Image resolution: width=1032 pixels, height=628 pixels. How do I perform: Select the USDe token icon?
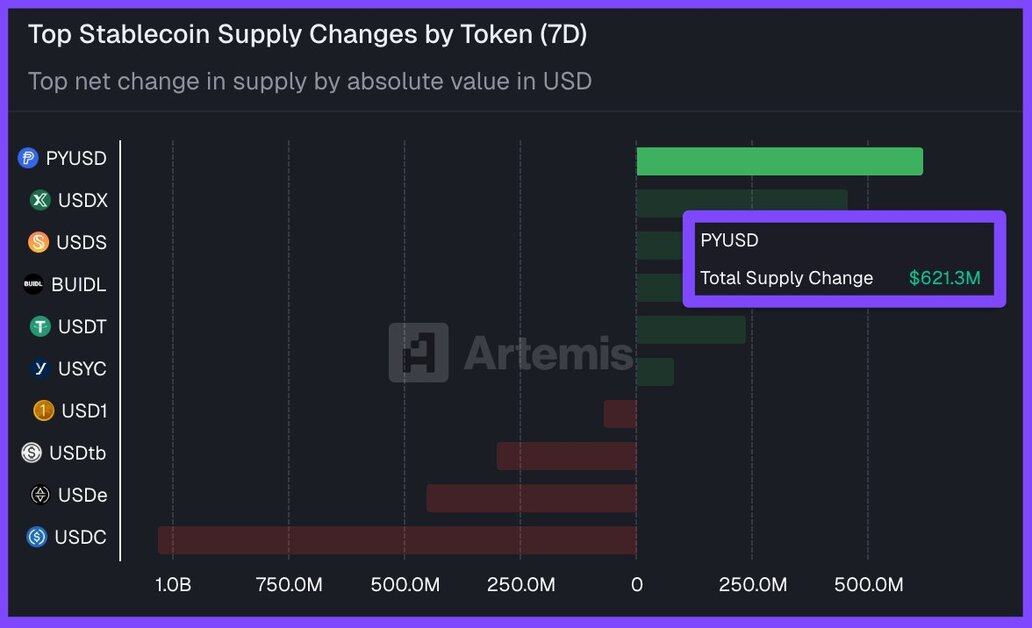click(40, 495)
